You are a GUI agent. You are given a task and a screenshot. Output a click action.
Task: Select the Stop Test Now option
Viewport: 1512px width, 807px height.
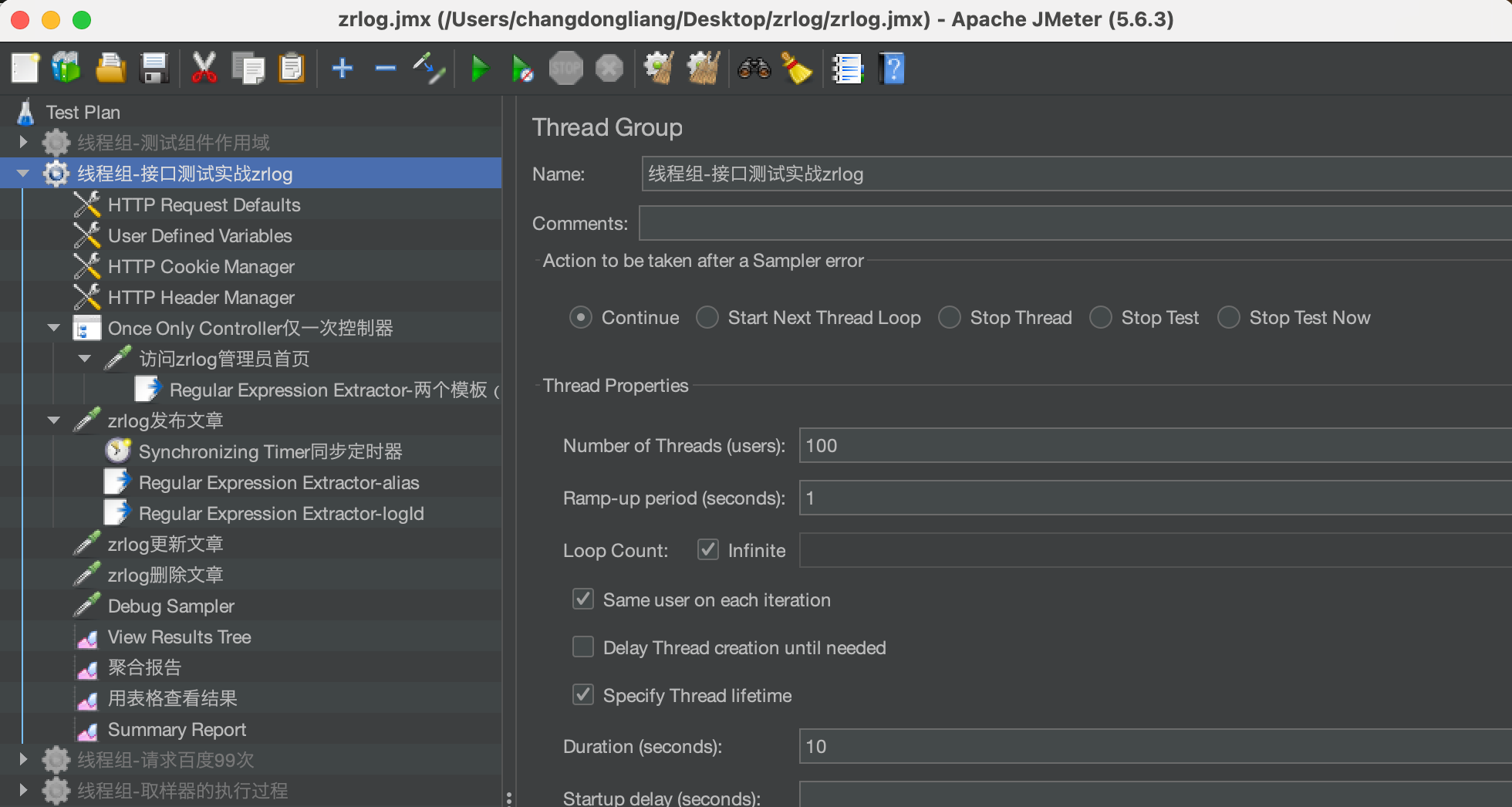pos(1229,317)
